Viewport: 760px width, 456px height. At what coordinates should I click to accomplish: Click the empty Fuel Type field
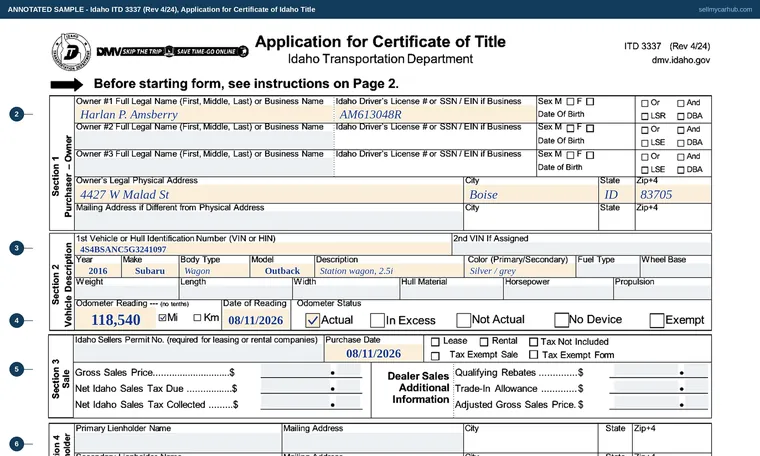608,270
